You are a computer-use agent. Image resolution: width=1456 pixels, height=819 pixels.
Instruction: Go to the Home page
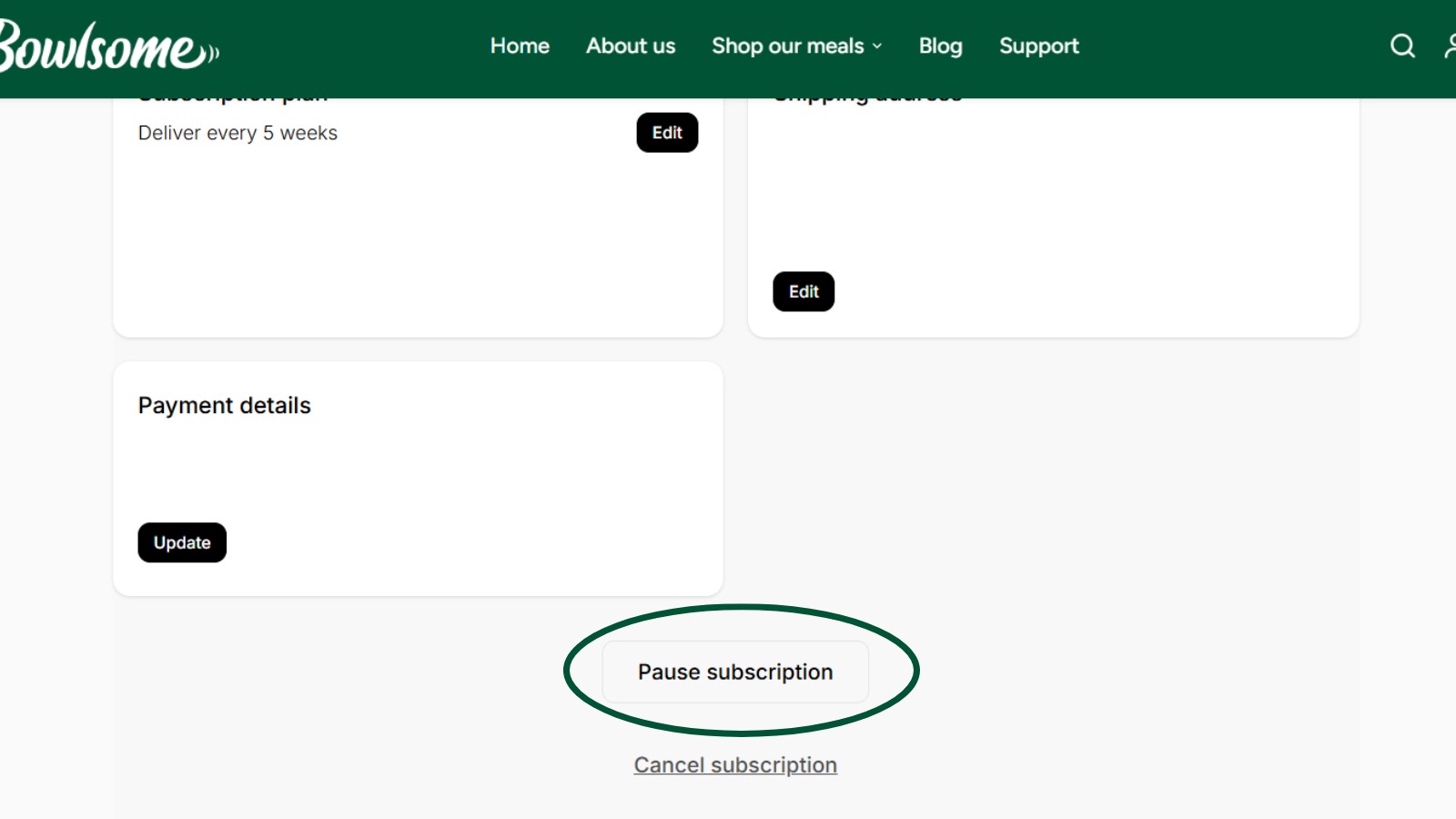point(520,45)
